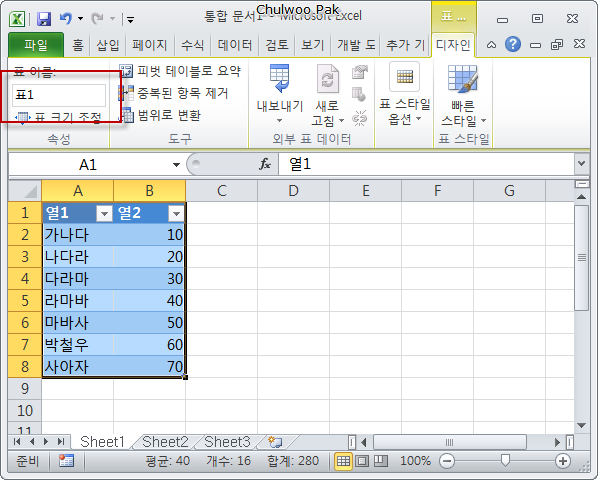Save the workbook using the floppy disk icon

click(44, 18)
